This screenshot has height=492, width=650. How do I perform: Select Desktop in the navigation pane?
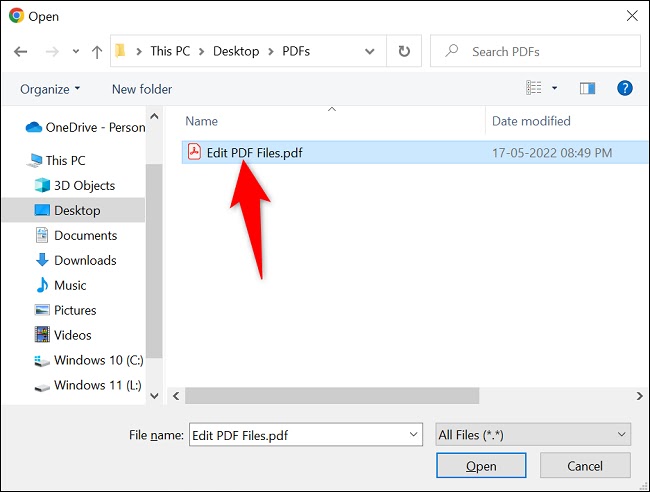[73, 210]
